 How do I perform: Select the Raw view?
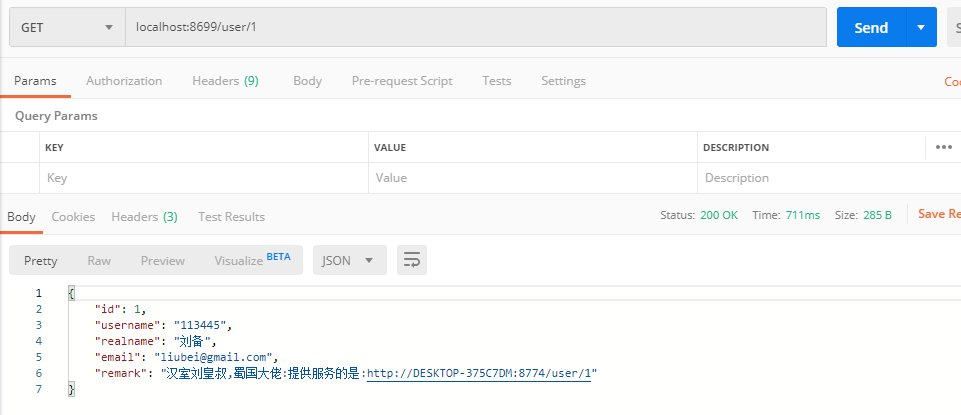[99, 261]
